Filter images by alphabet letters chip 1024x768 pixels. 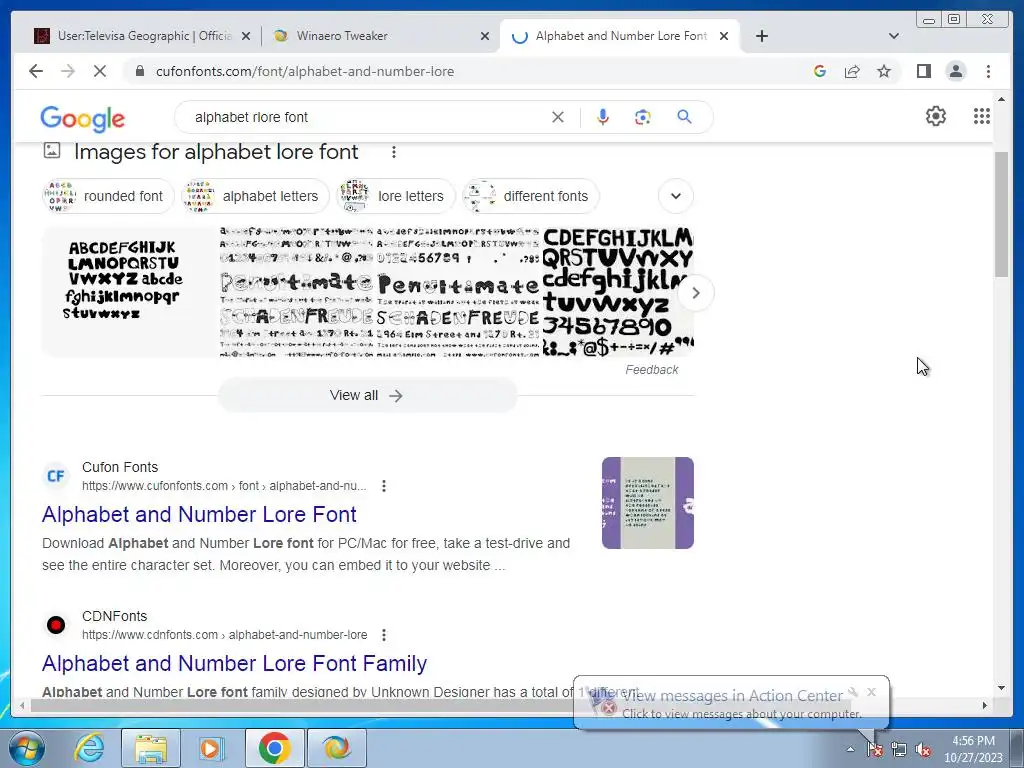(255, 196)
